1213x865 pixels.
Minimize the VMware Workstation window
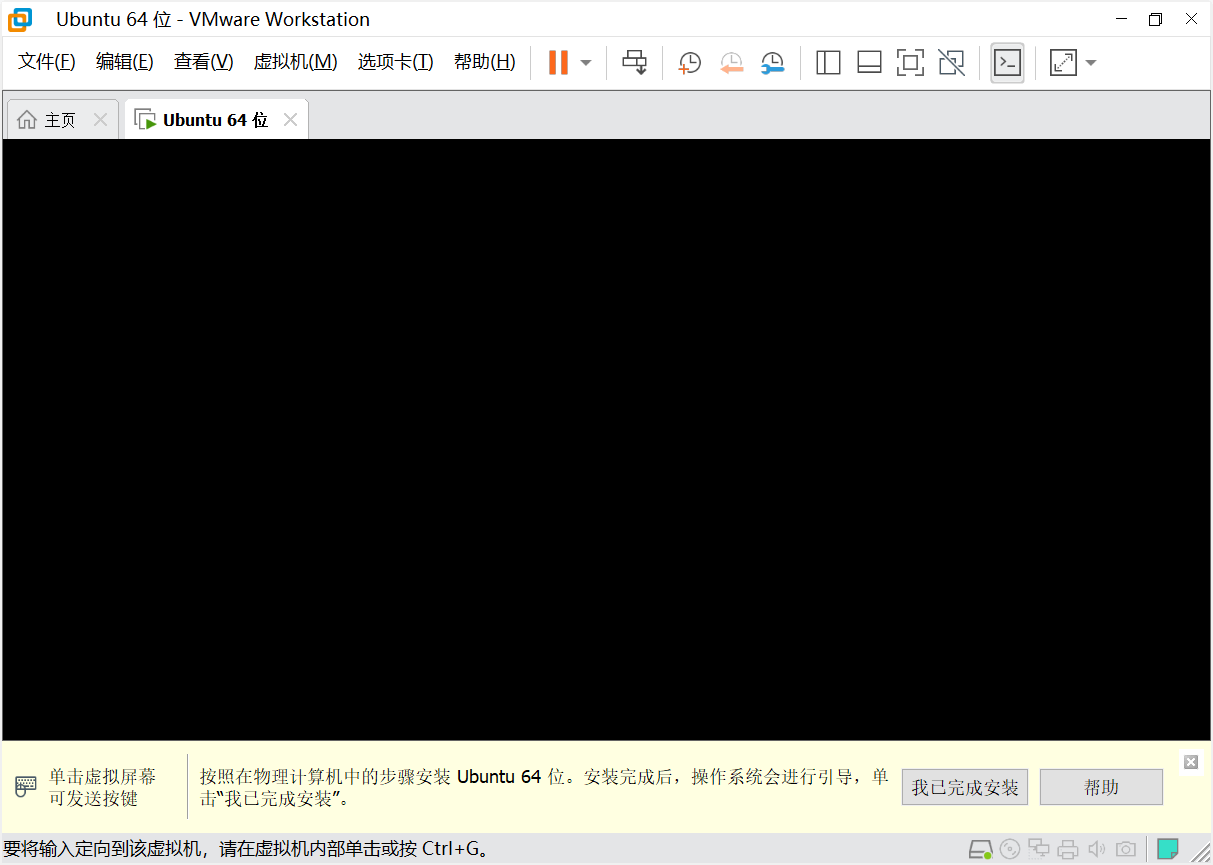point(1119,19)
